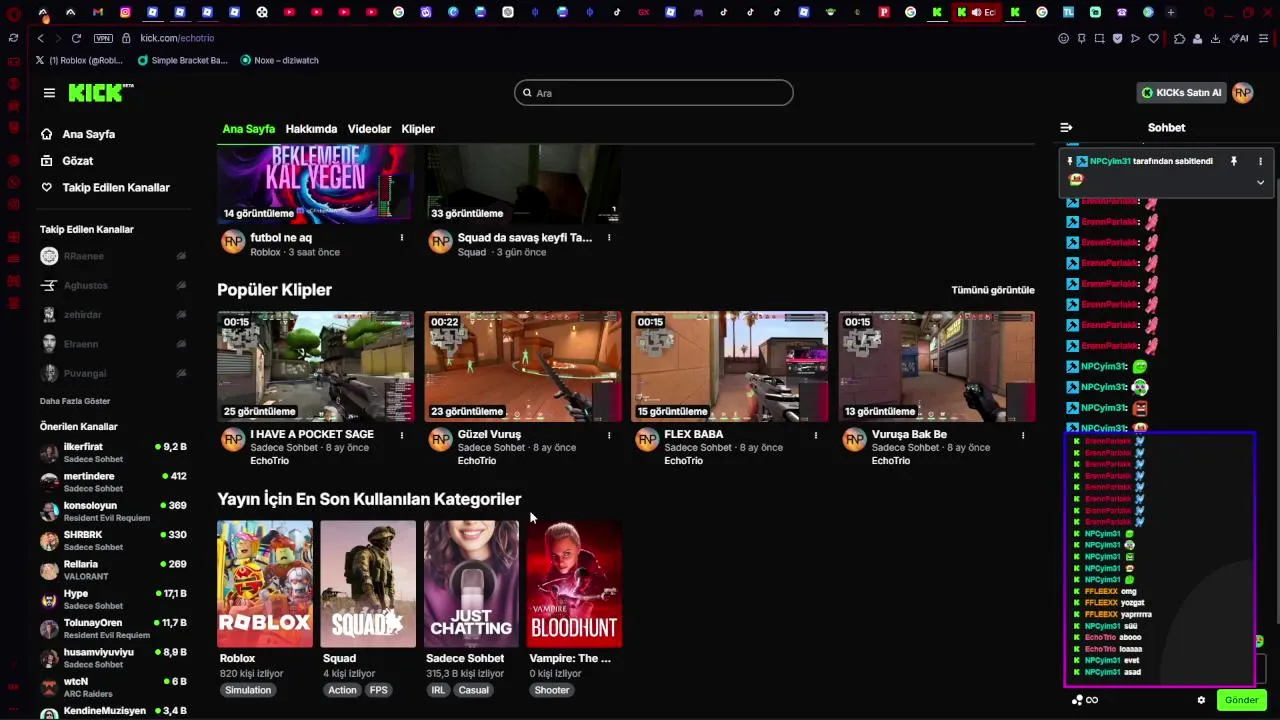Open pinned message three-dot menu

click(1260, 161)
